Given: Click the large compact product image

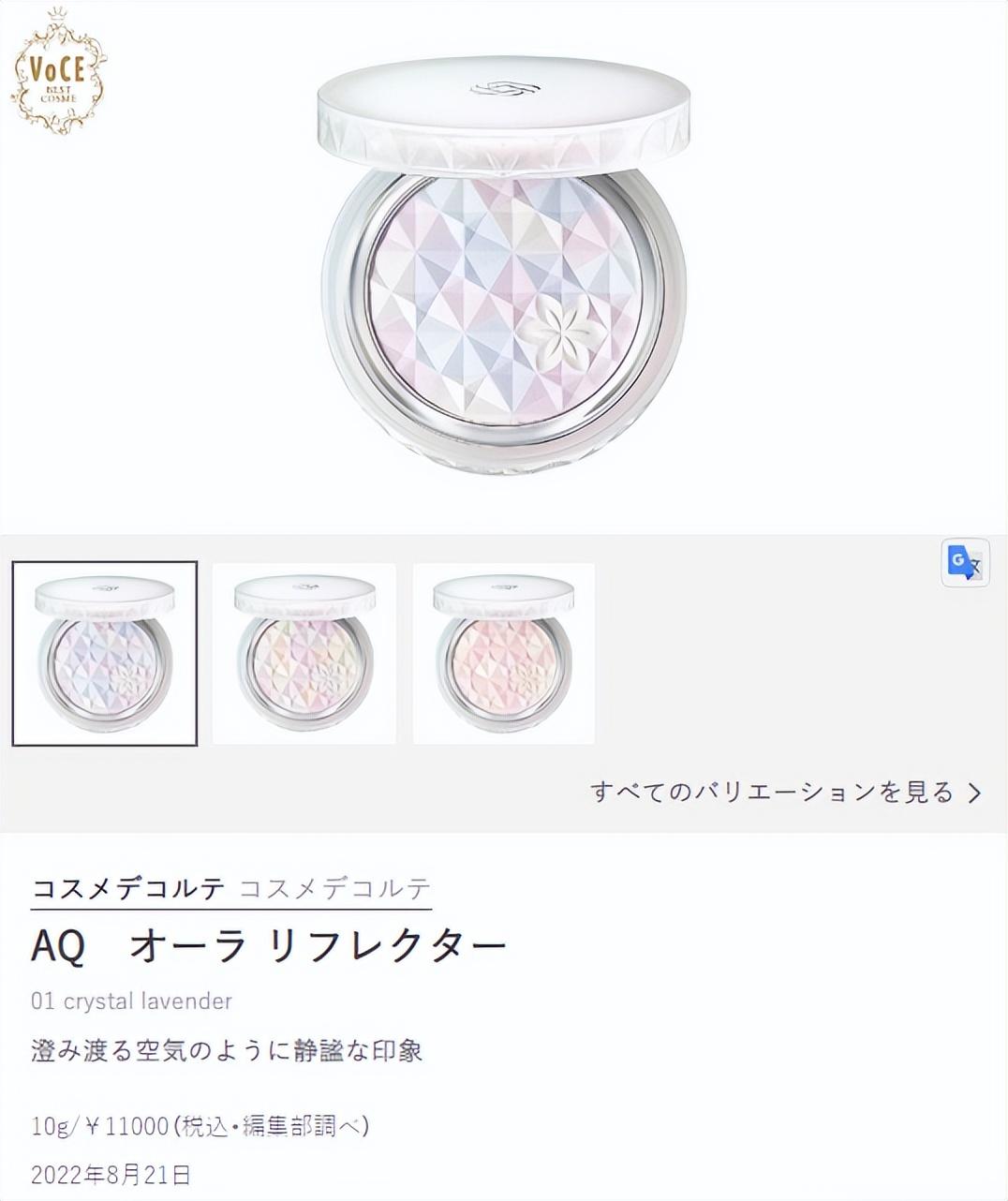Looking at the screenshot, I should click(x=504, y=265).
